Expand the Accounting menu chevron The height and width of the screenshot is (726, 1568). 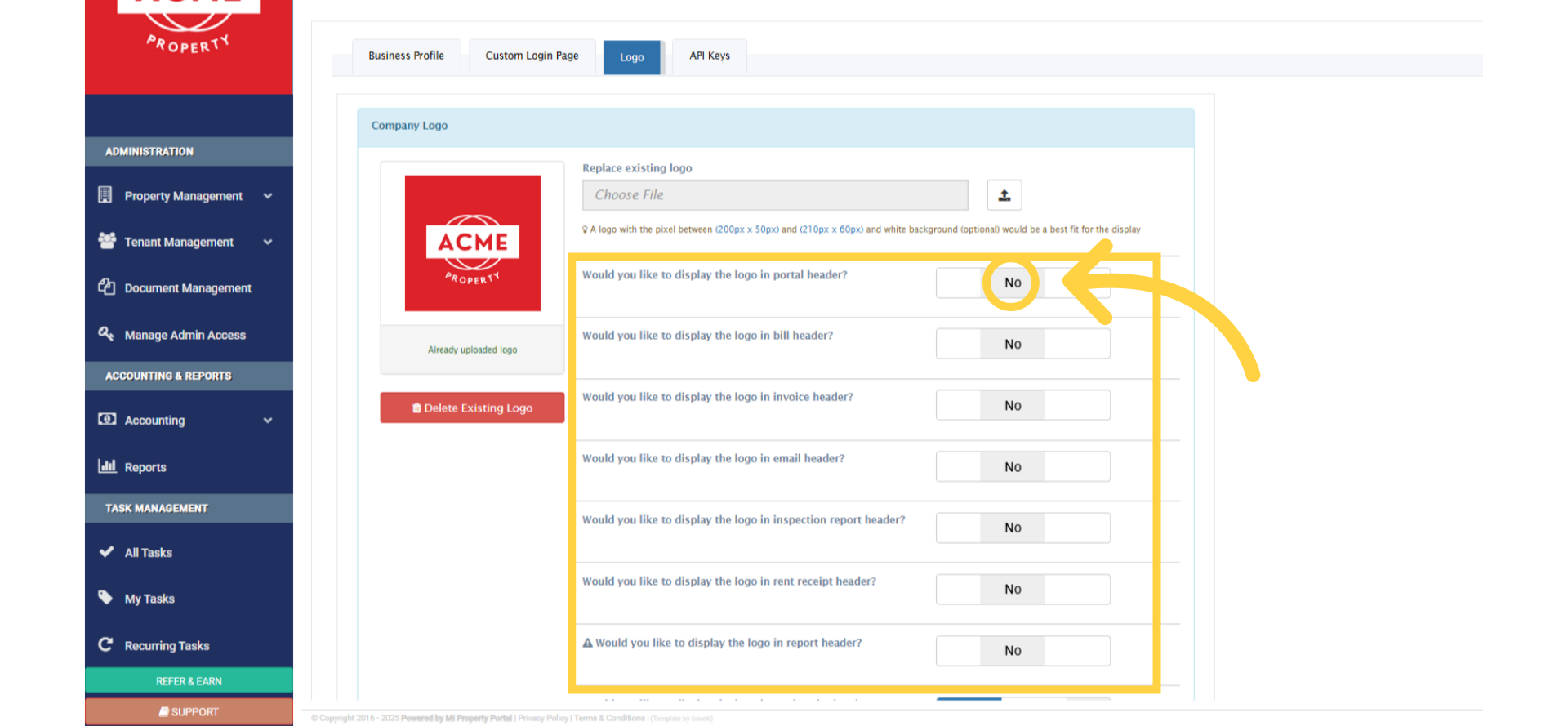tap(268, 421)
